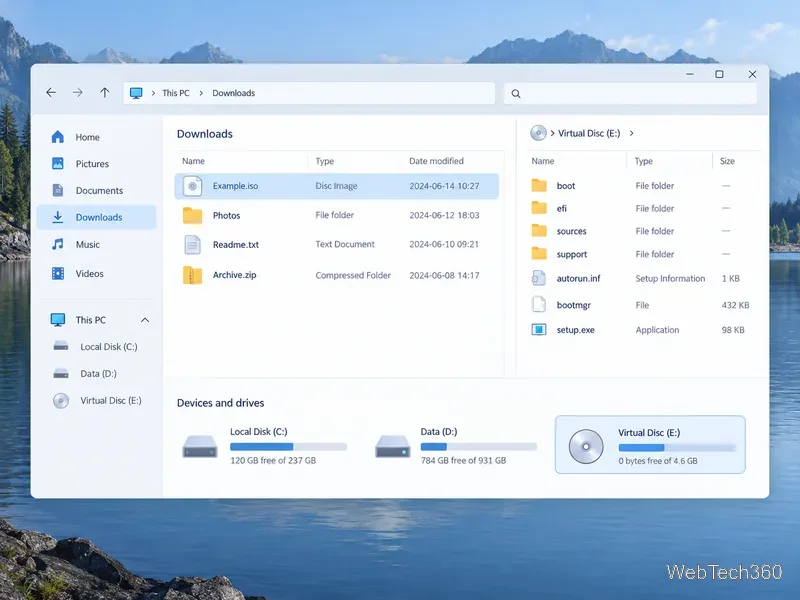Click the setup.exe application icon
This screenshot has height=600, width=800.
point(539,330)
